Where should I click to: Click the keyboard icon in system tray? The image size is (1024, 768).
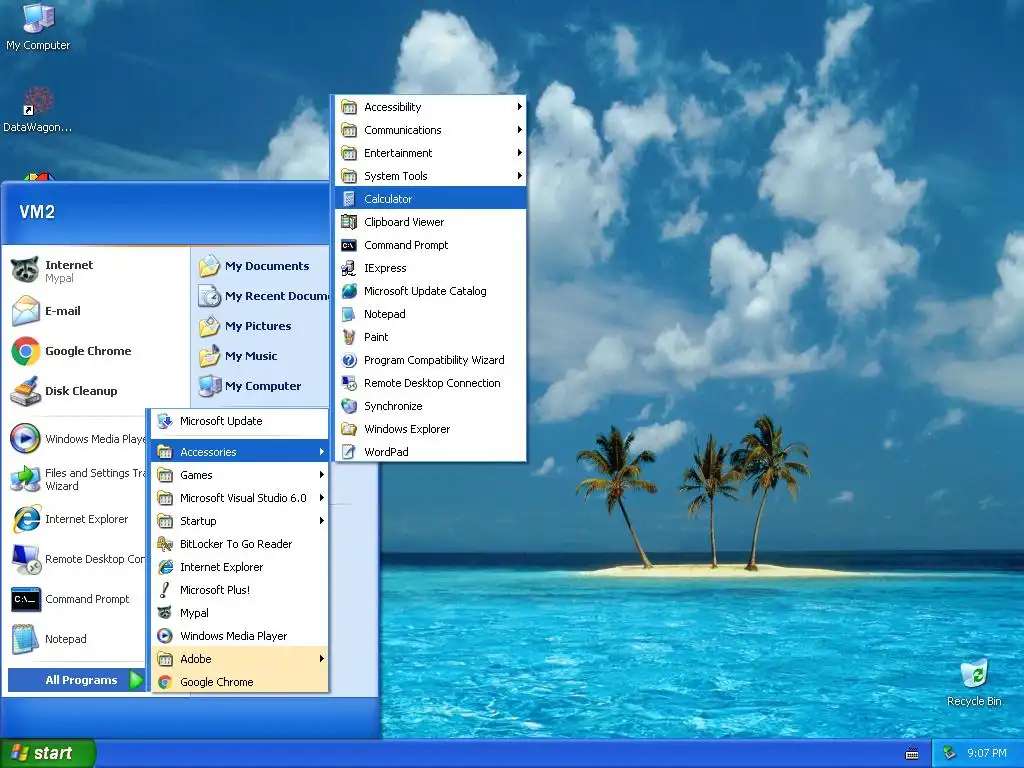[912, 754]
